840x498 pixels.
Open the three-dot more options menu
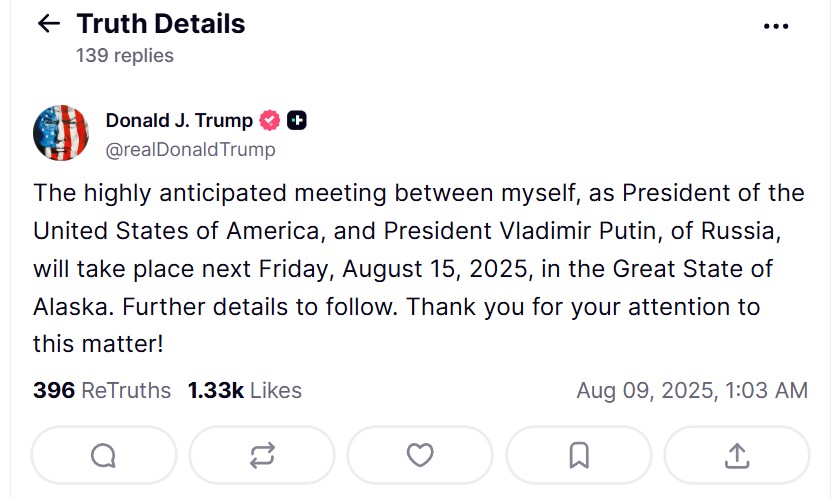(776, 27)
